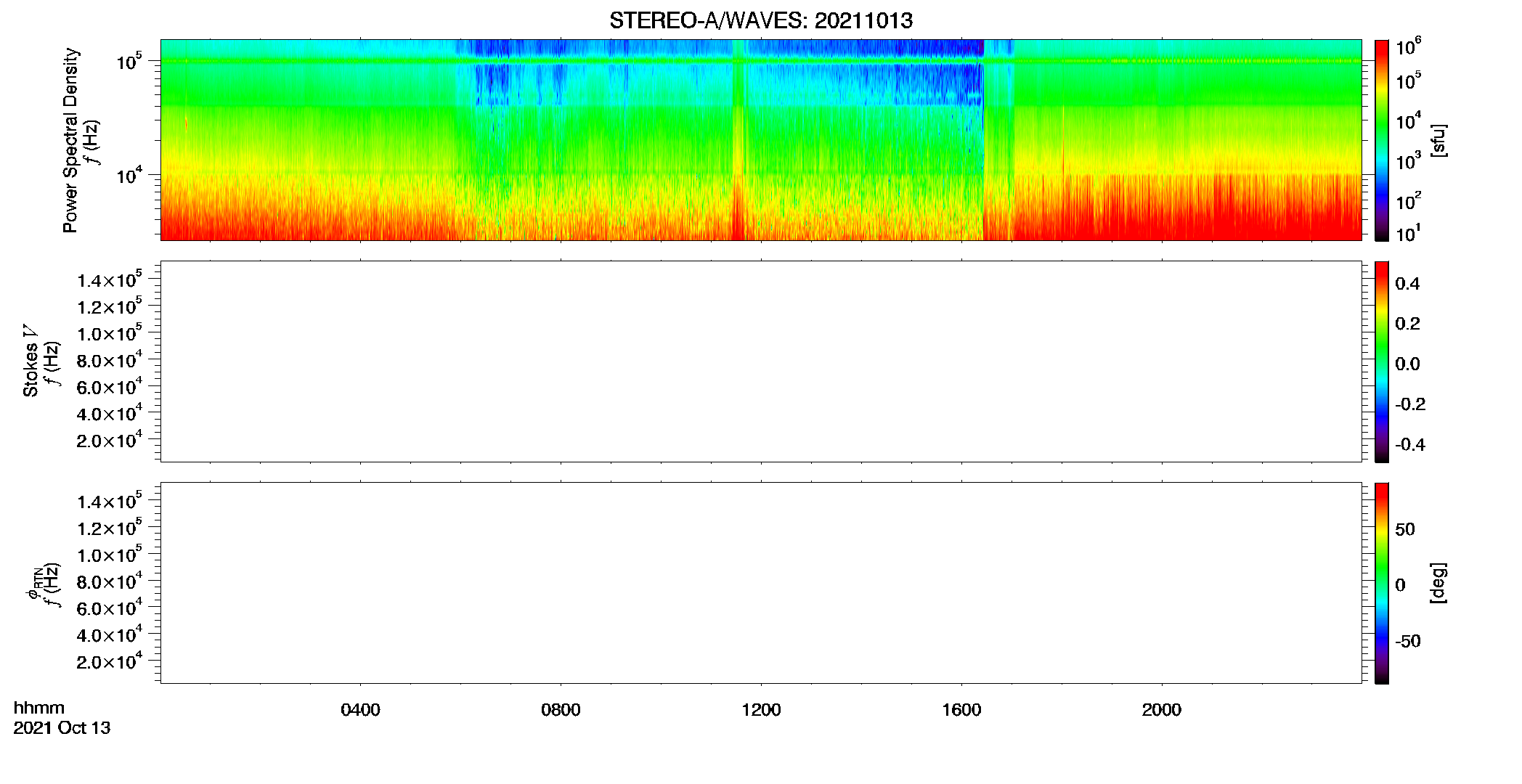Click the 1.4×10^5 tick in the Stokes panel

[x=110, y=280]
